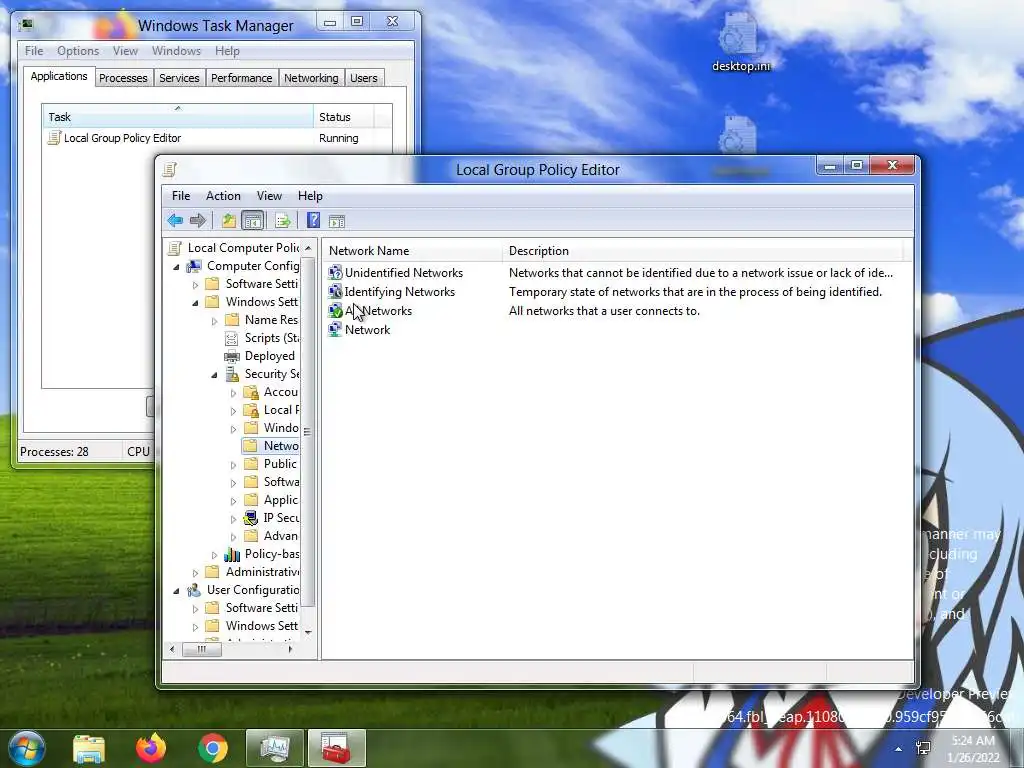This screenshot has height=768, width=1024.
Task: Click the red toolbox taskbar button
Action: coord(336,748)
